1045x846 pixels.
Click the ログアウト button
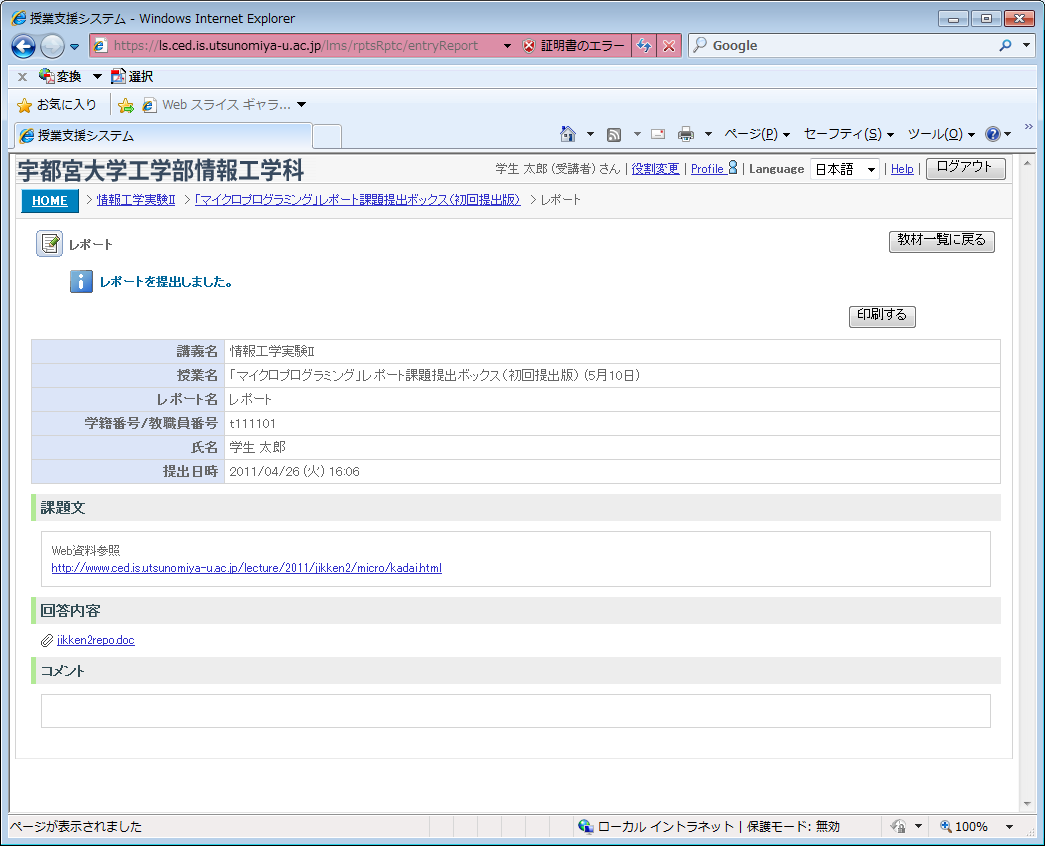click(x=965, y=168)
